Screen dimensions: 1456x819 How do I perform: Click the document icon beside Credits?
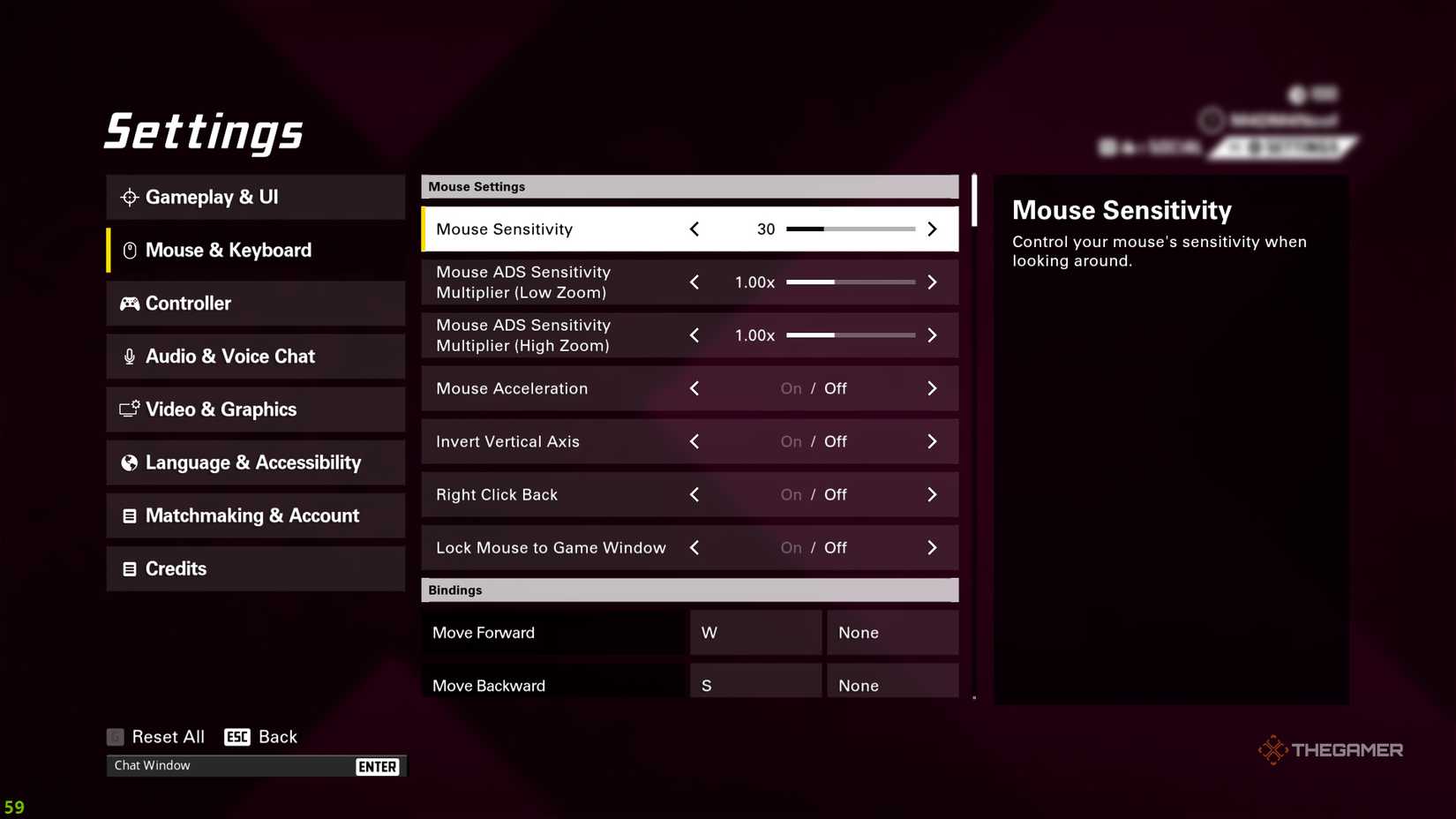[130, 569]
